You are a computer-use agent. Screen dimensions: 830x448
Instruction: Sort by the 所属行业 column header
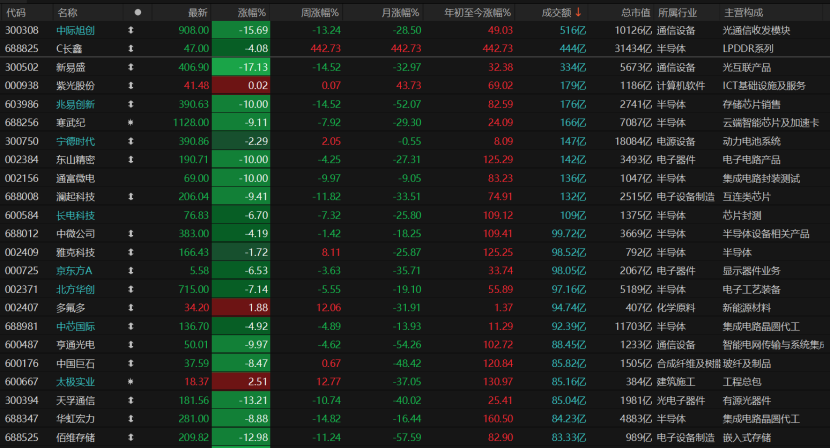678,12
